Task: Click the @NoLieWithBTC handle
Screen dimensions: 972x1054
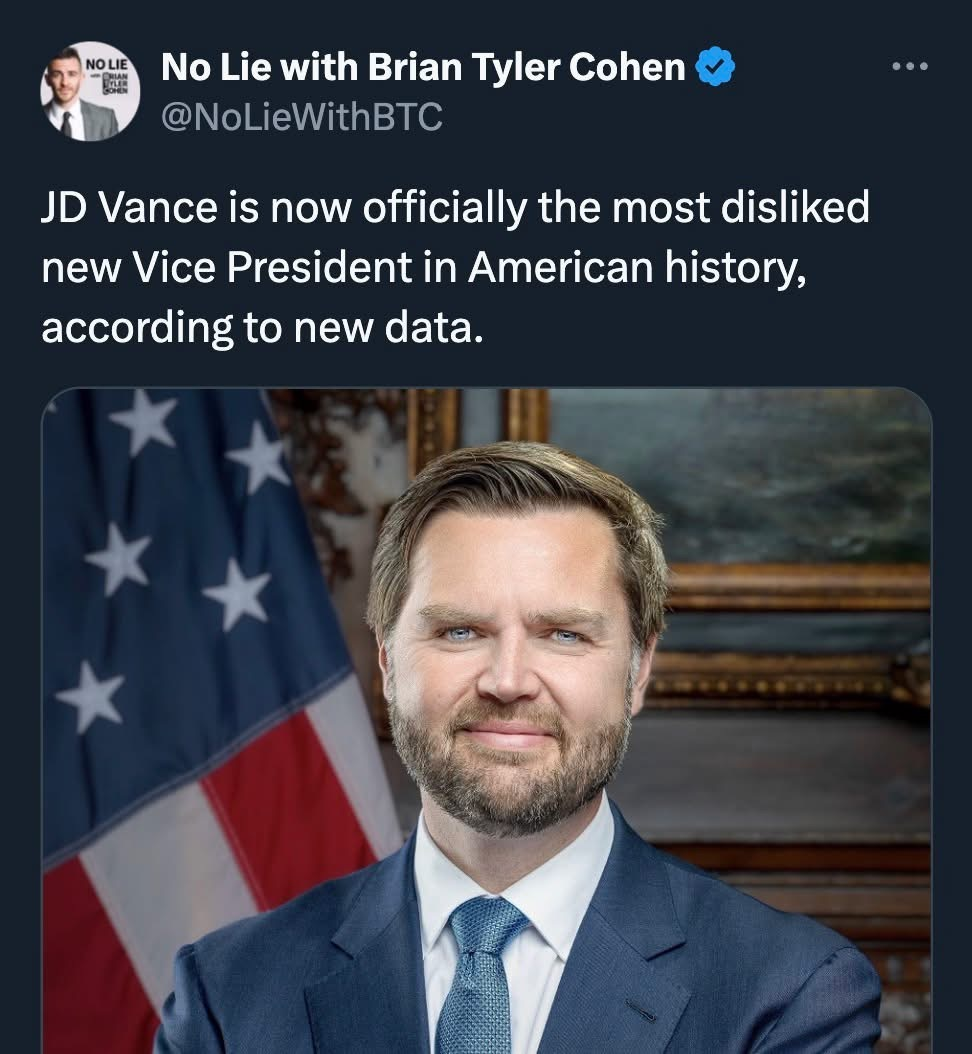Action: (x=301, y=118)
